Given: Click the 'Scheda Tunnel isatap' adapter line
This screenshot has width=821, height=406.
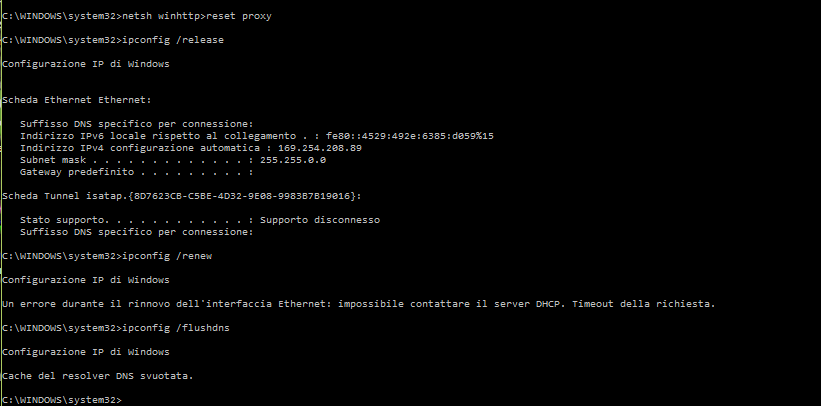Looking at the screenshot, I should (182, 196).
